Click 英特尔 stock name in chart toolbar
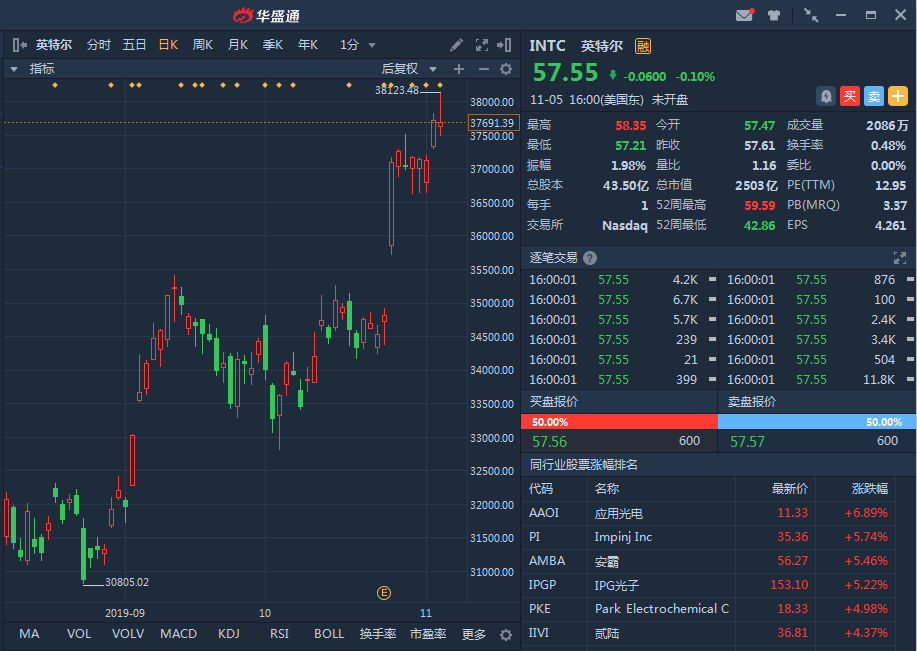Viewport: 917px width, 651px height. [54, 45]
